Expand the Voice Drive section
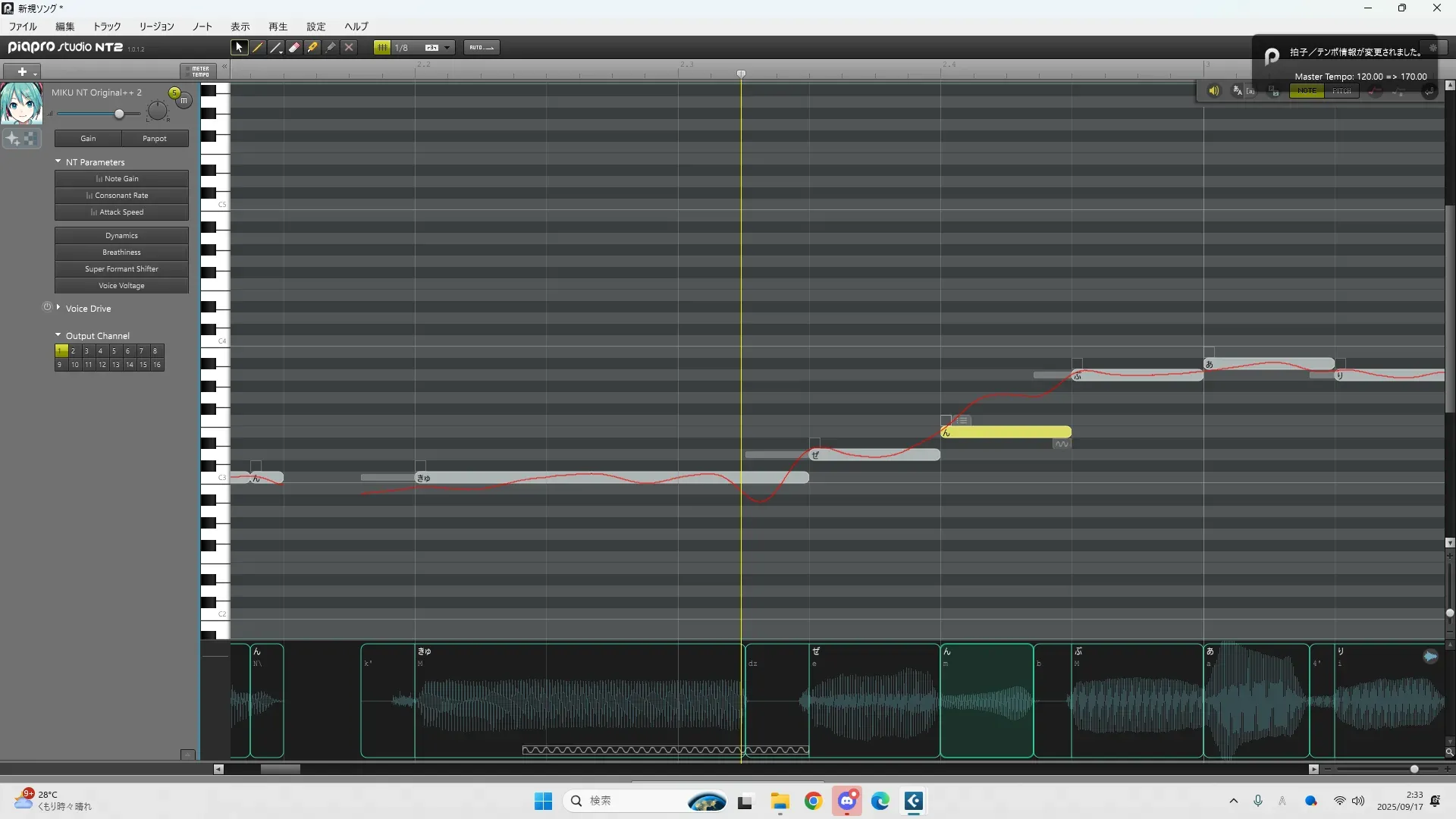This screenshot has width=1456, height=819. point(58,307)
